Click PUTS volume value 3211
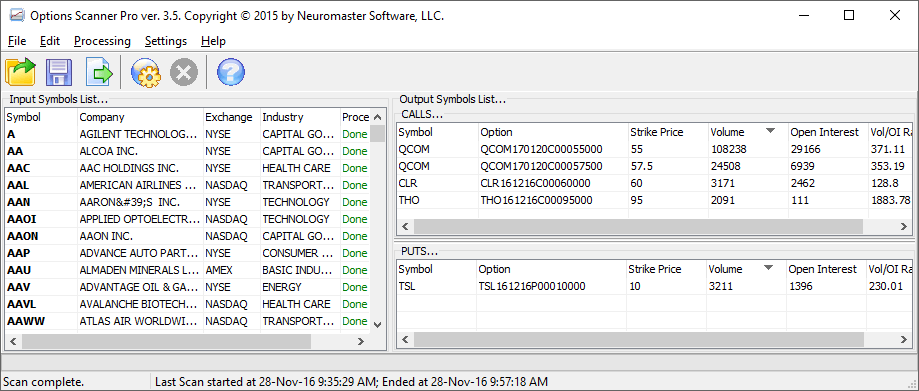The height and width of the screenshot is (391, 919). coord(721,287)
